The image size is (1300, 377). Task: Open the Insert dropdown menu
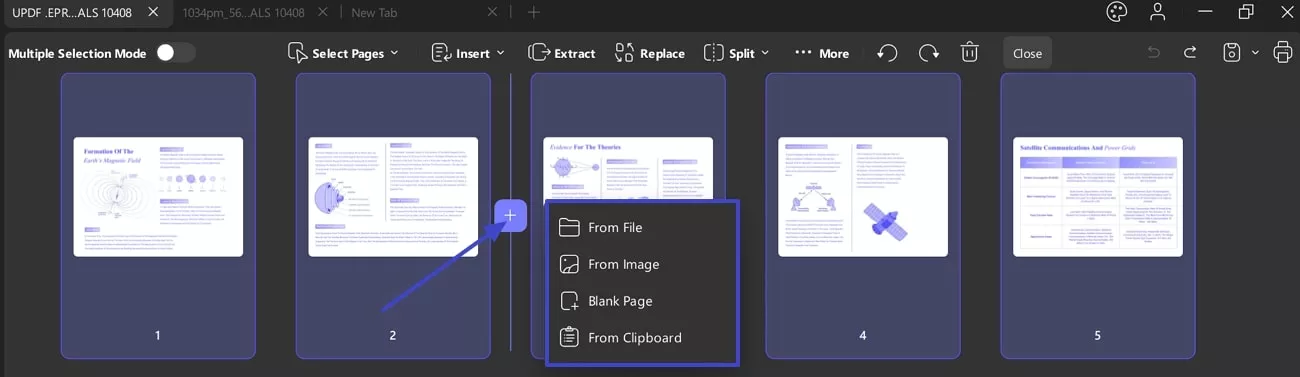tap(468, 53)
